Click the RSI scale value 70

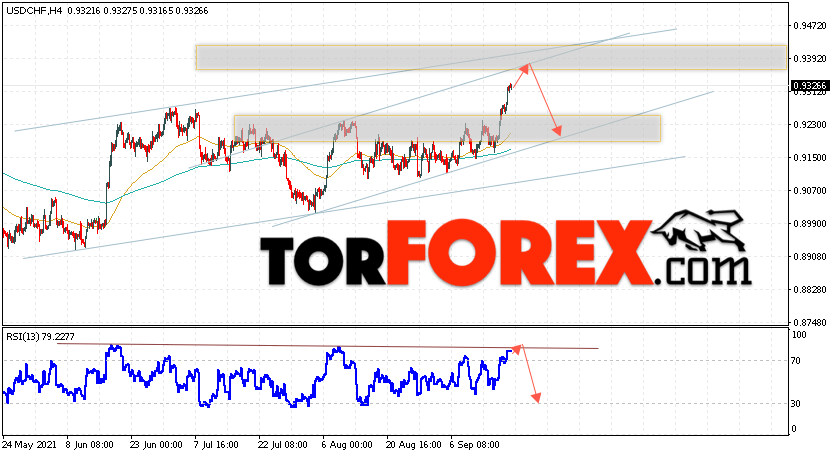[796, 361]
